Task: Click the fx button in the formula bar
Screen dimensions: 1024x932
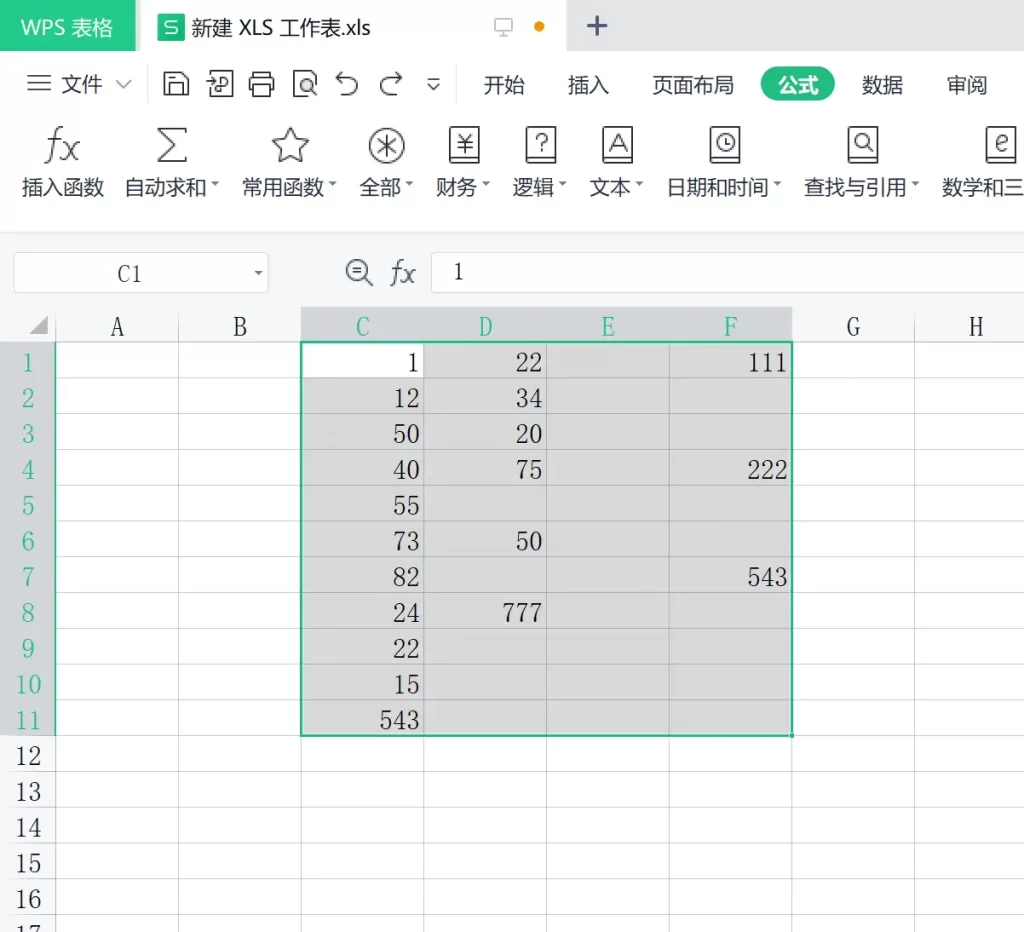Action: tap(404, 273)
